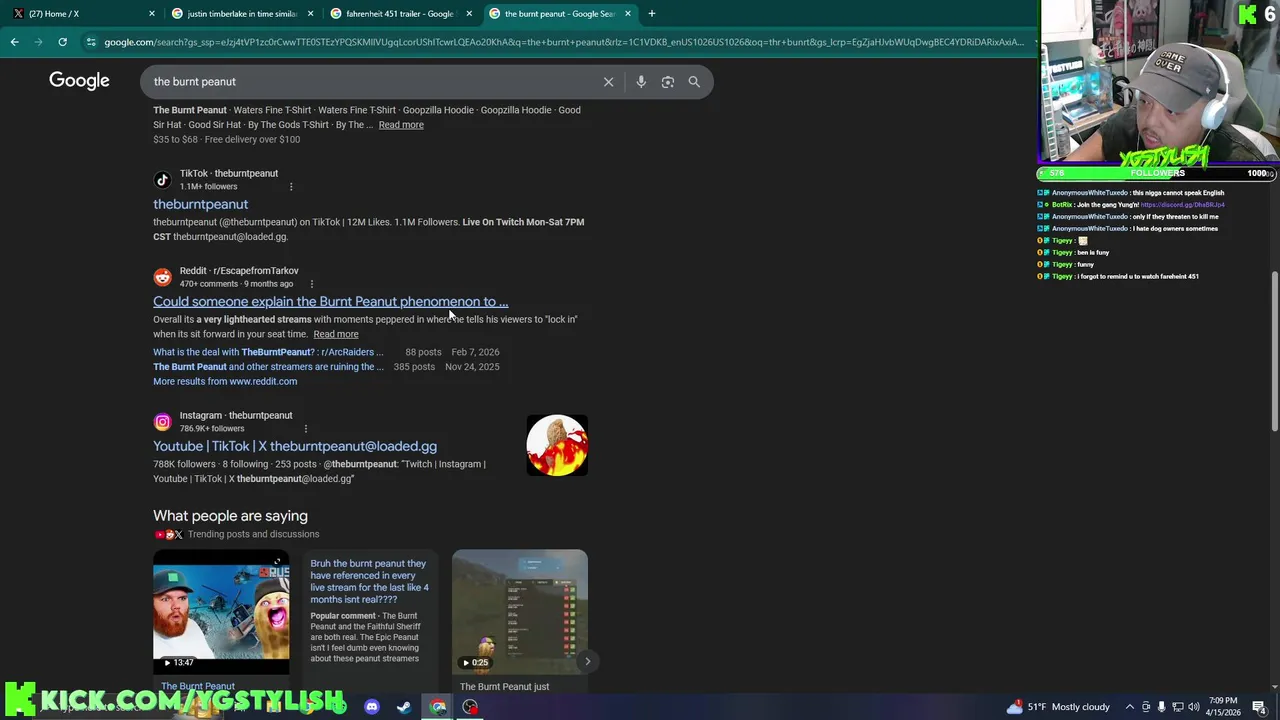Start voice search with the microphone icon
The width and height of the screenshot is (1280, 720).
coord(641,82)
